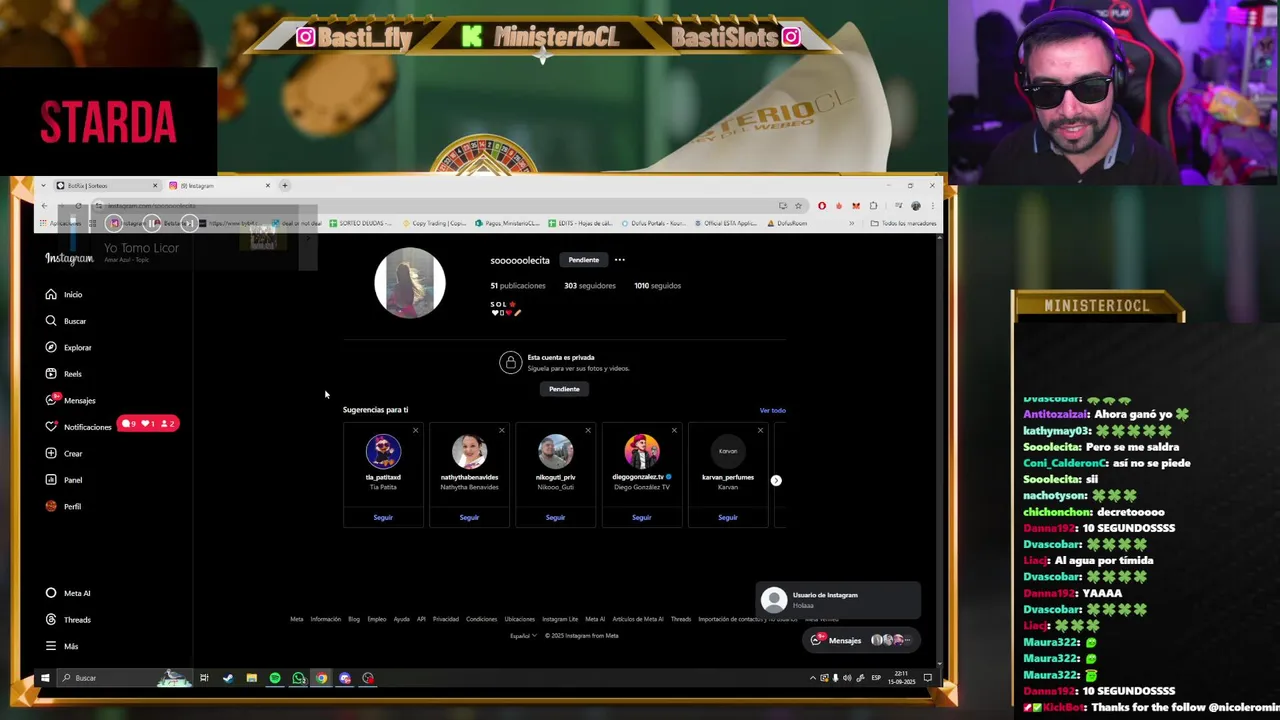Click the Ayuda footer link
1280x720 pixels.
click(401, 619)
